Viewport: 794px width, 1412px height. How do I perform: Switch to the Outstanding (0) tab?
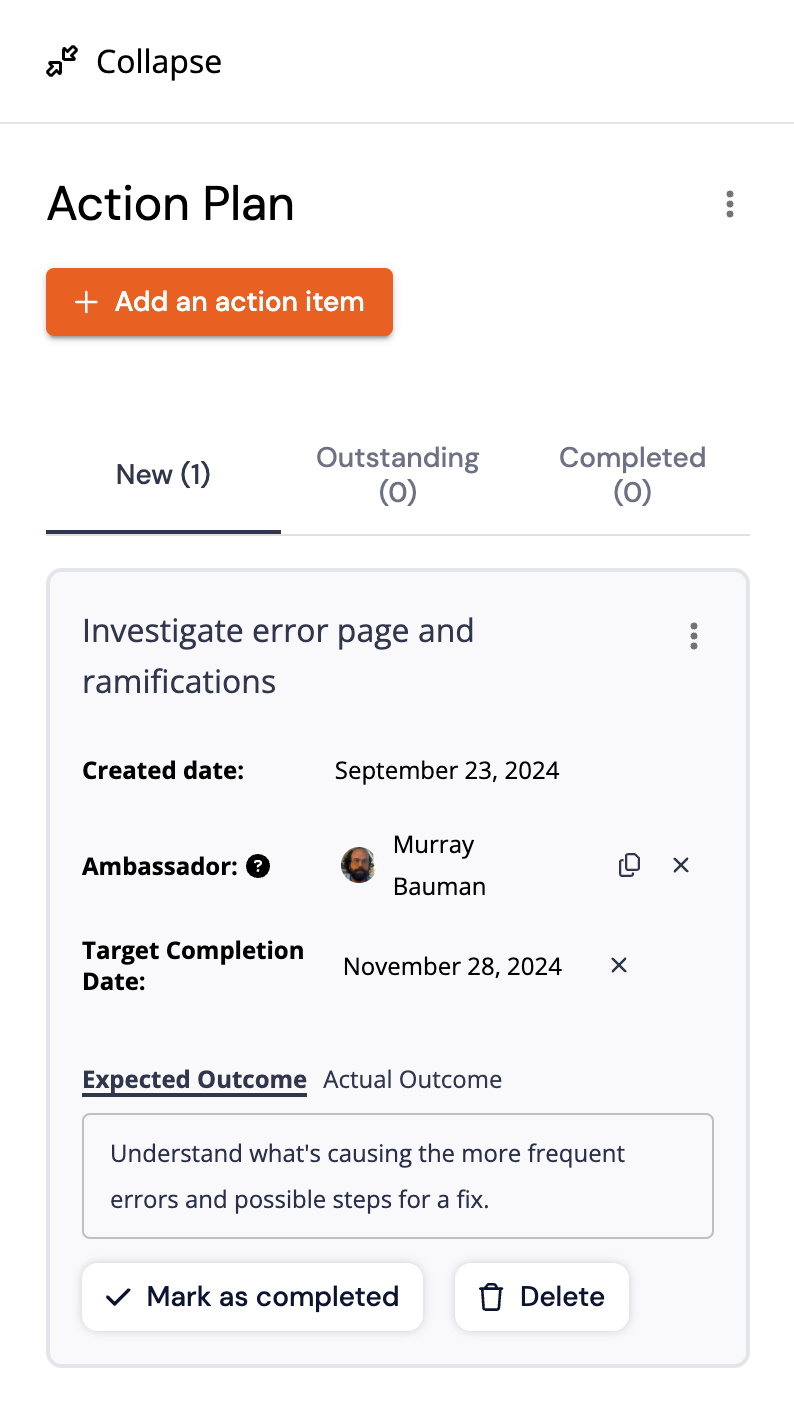click(398, 474)
